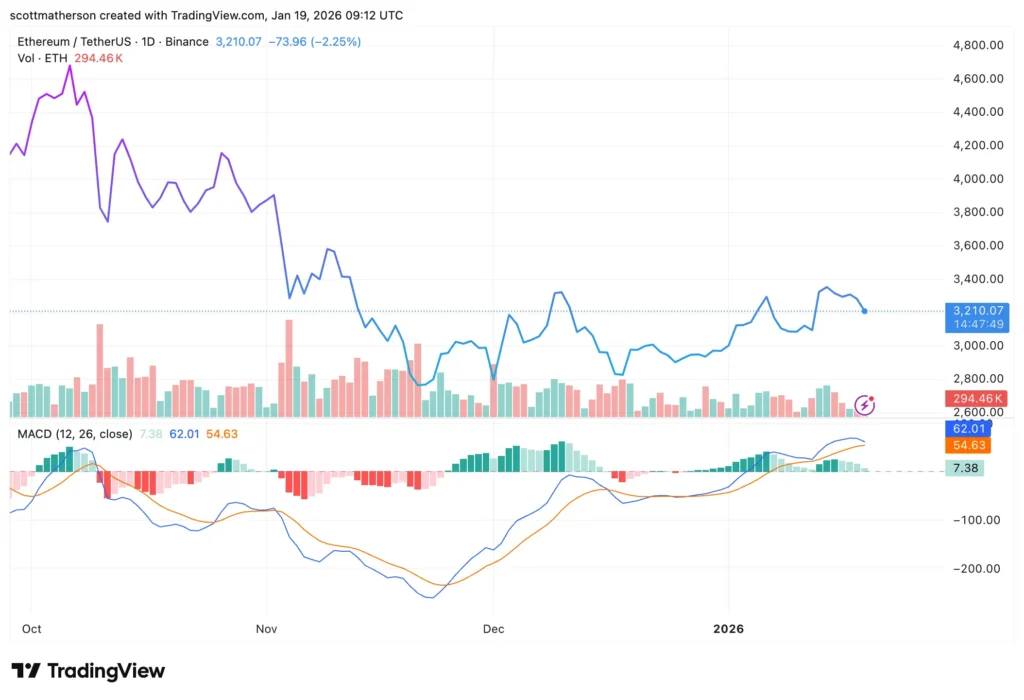This screenshot has height=700, width=1024.
Task: Click the red notification dot on the lightning icon
Action: tap(871, 398)
